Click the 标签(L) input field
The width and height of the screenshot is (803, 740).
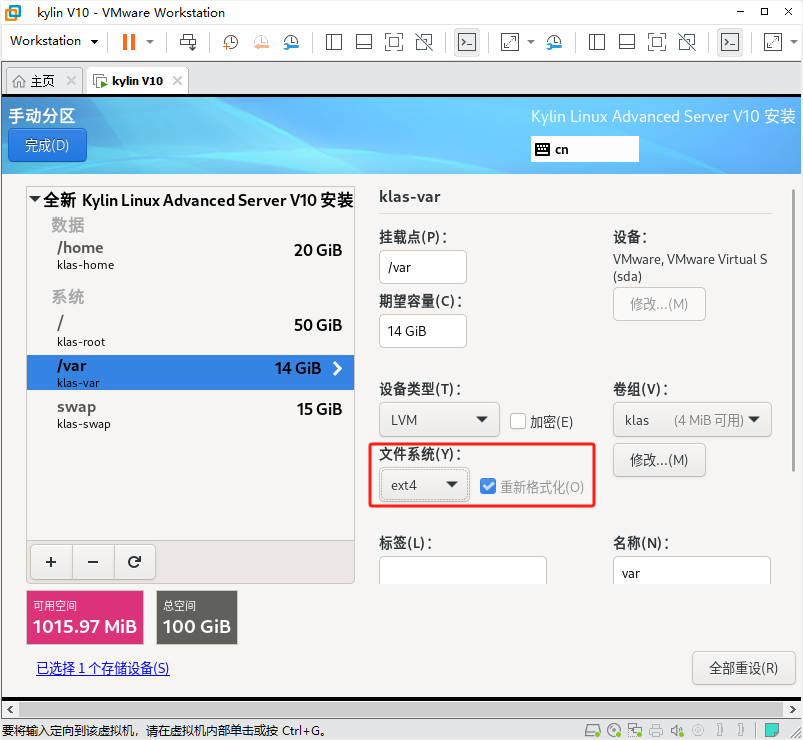463,570
